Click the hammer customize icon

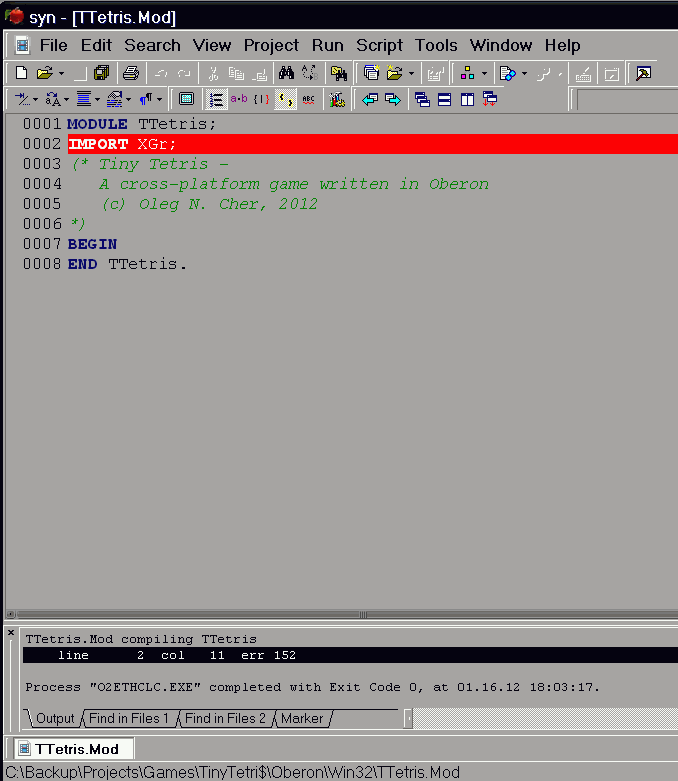click(641, 73)
